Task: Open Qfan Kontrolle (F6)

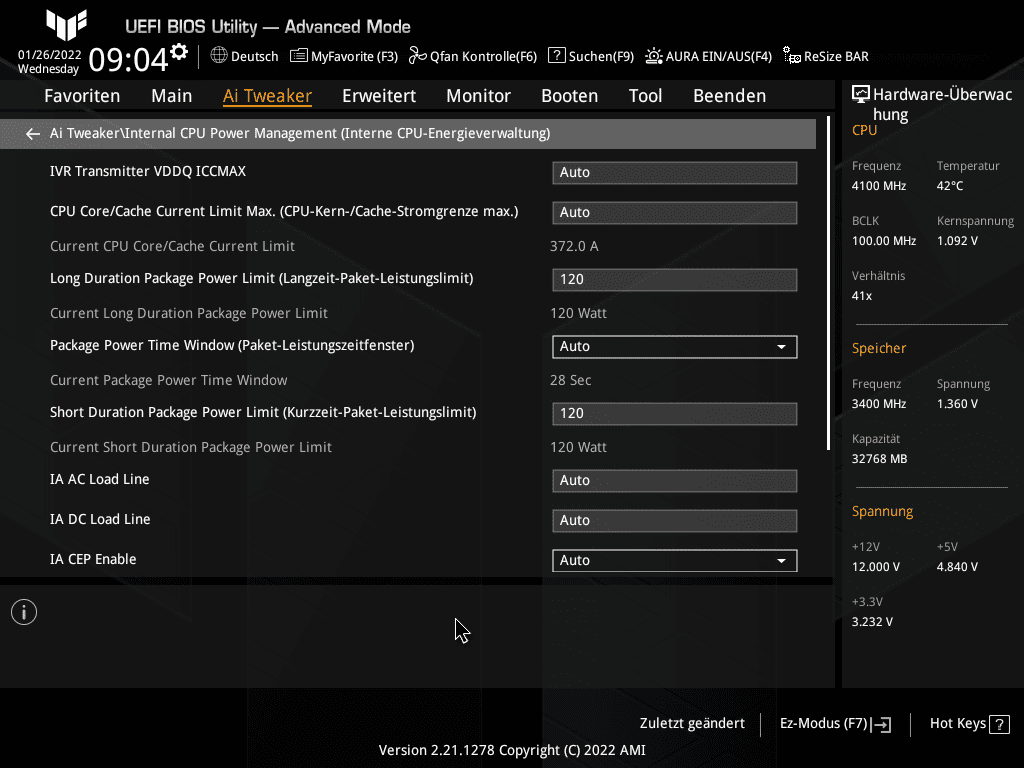Action: pyautogui.click(x=473, y=56)
